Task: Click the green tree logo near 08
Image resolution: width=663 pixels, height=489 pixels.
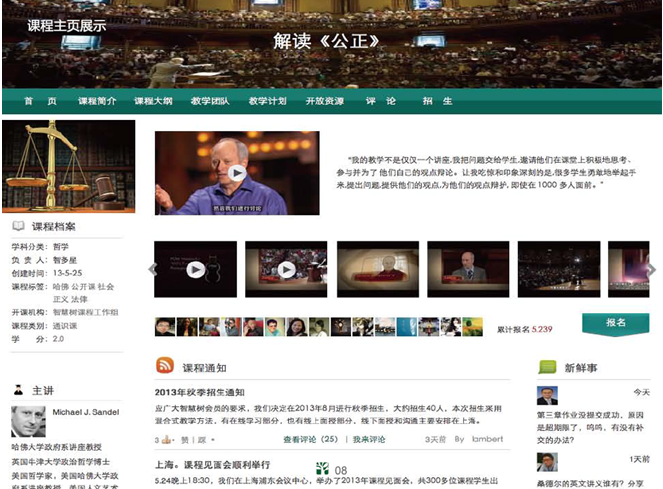Action: point(322,468)
